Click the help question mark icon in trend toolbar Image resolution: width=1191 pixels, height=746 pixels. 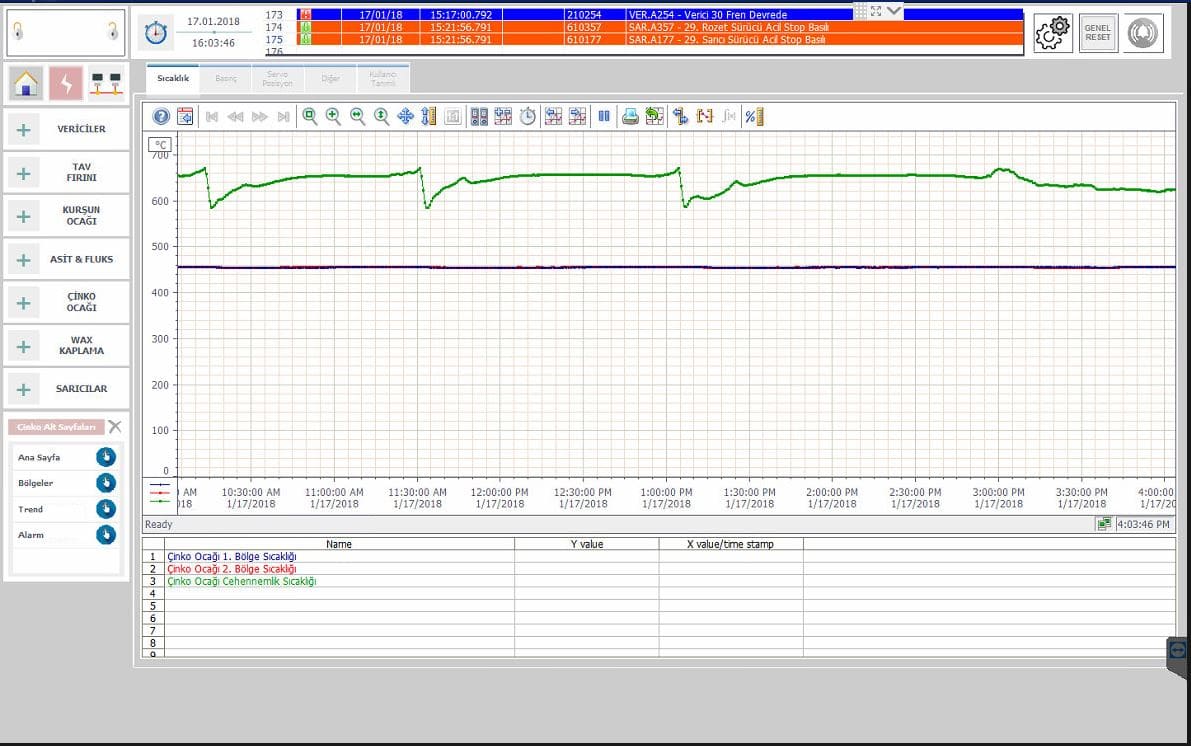pyautogui.click(x=161, y=117)
